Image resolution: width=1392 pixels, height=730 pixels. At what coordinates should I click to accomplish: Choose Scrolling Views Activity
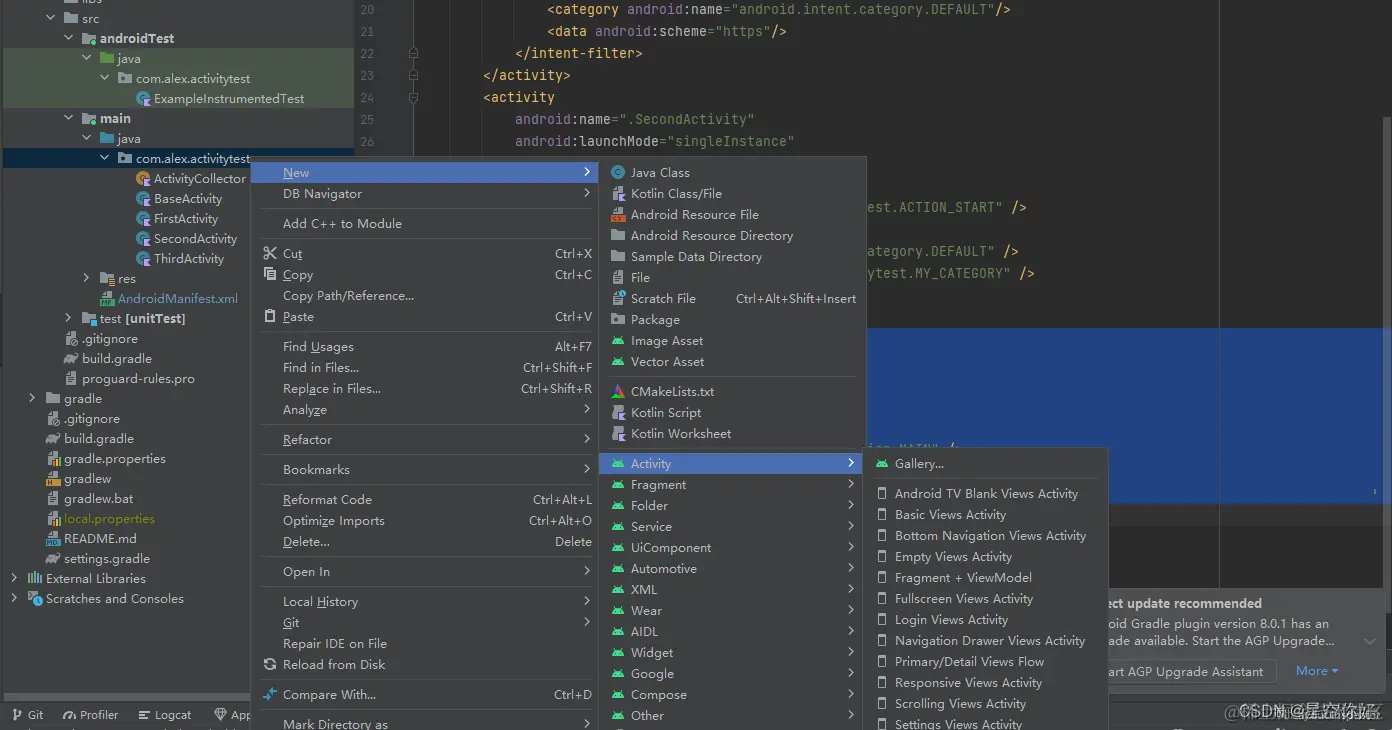(987, 704)
